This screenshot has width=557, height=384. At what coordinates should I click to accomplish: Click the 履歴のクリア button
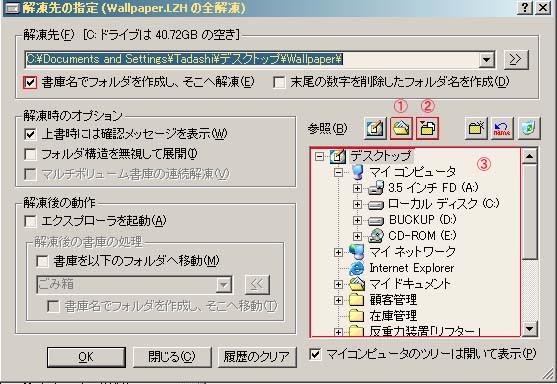[x=257, y=357]
